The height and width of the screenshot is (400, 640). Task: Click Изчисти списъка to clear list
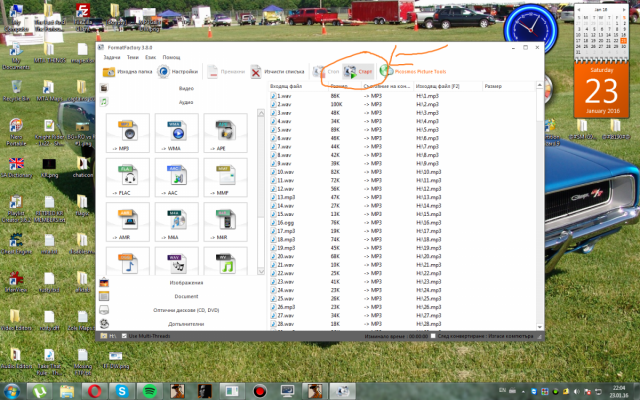click(276, 72)
